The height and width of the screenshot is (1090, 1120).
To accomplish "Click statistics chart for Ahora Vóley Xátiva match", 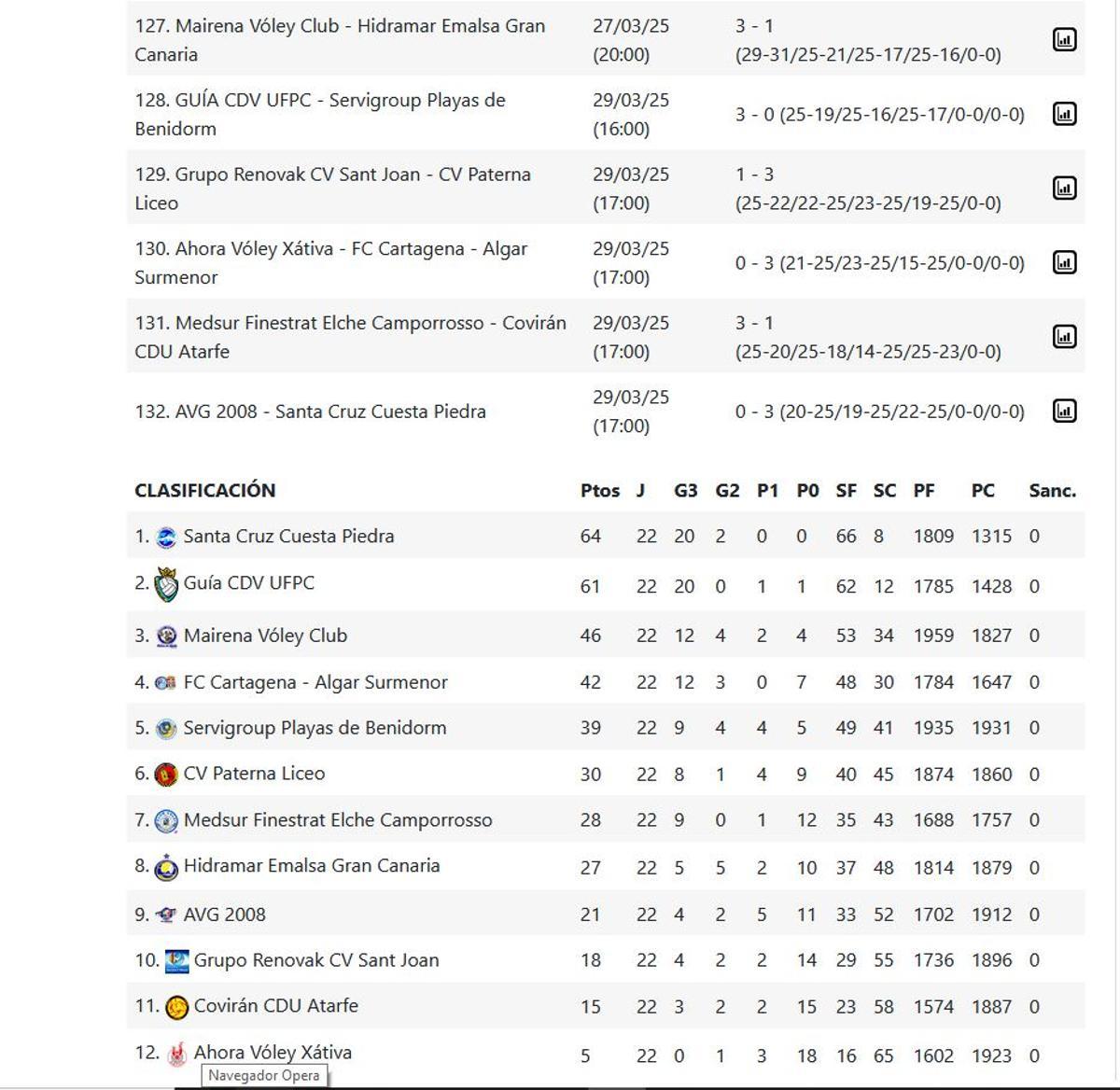I will 1065,262.
